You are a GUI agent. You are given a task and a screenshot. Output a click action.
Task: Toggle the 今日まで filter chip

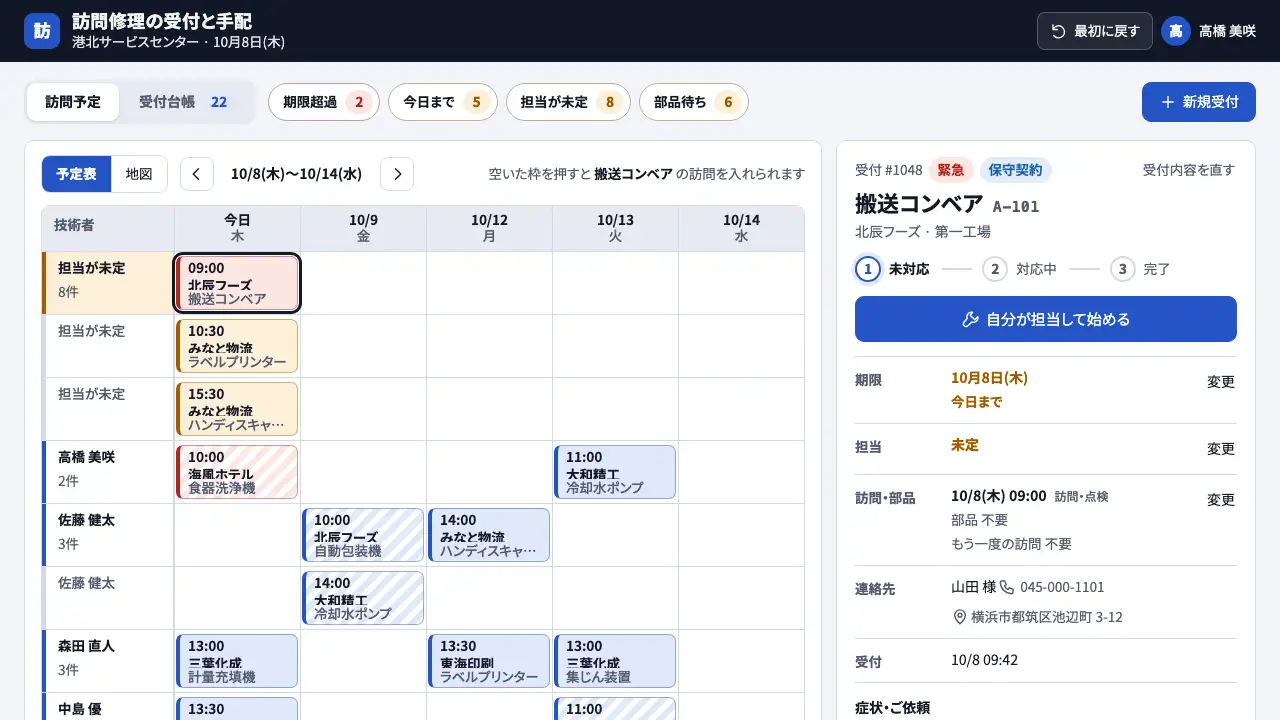(x=443, y=102)
